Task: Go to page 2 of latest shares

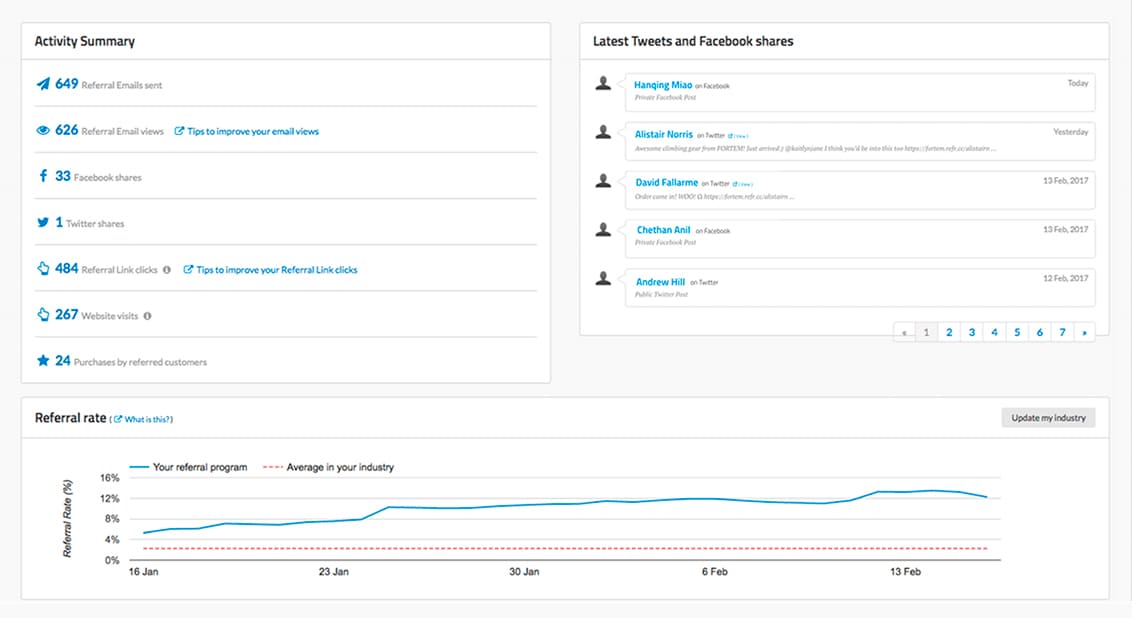Action: [x=948, y=332]
